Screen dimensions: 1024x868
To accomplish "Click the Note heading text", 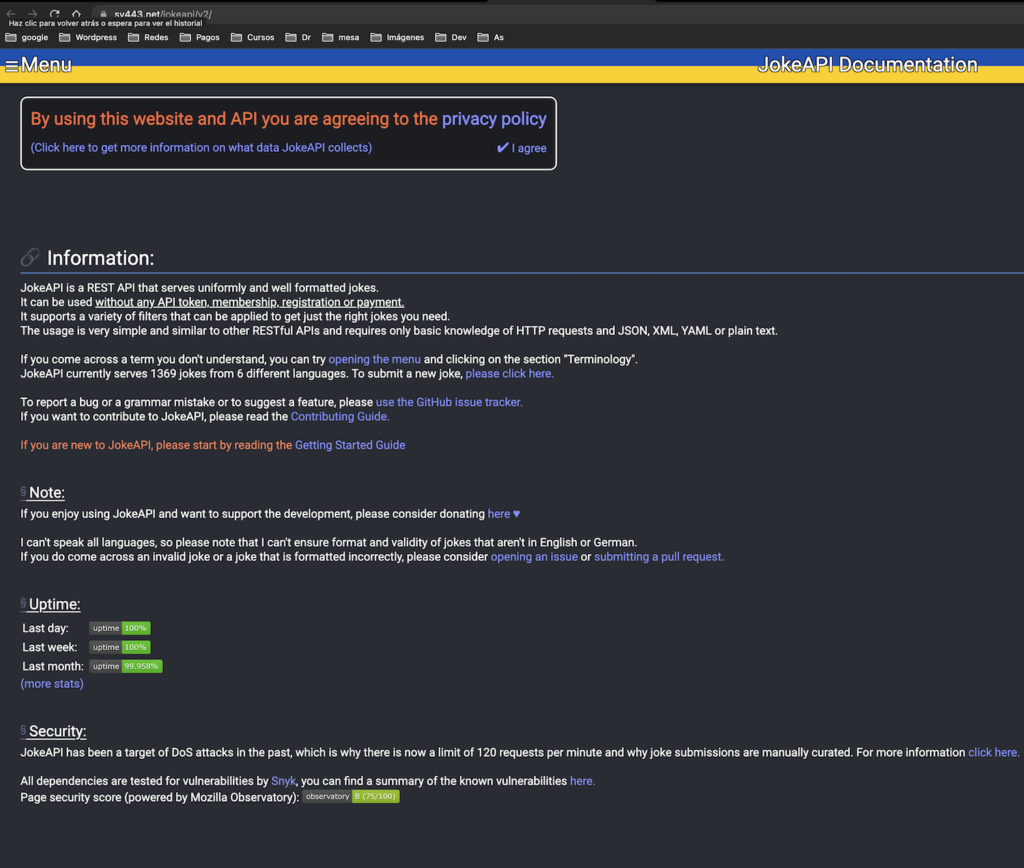I will coord(47,492).
